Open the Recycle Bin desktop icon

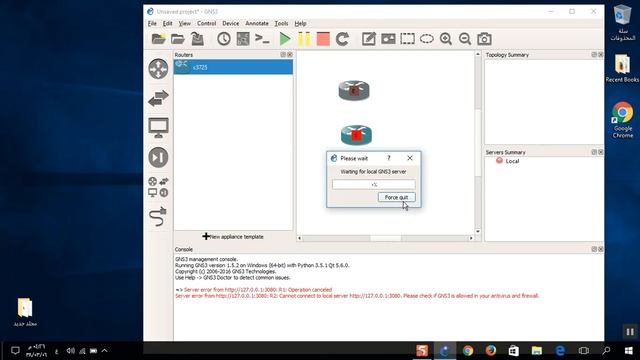622,22
